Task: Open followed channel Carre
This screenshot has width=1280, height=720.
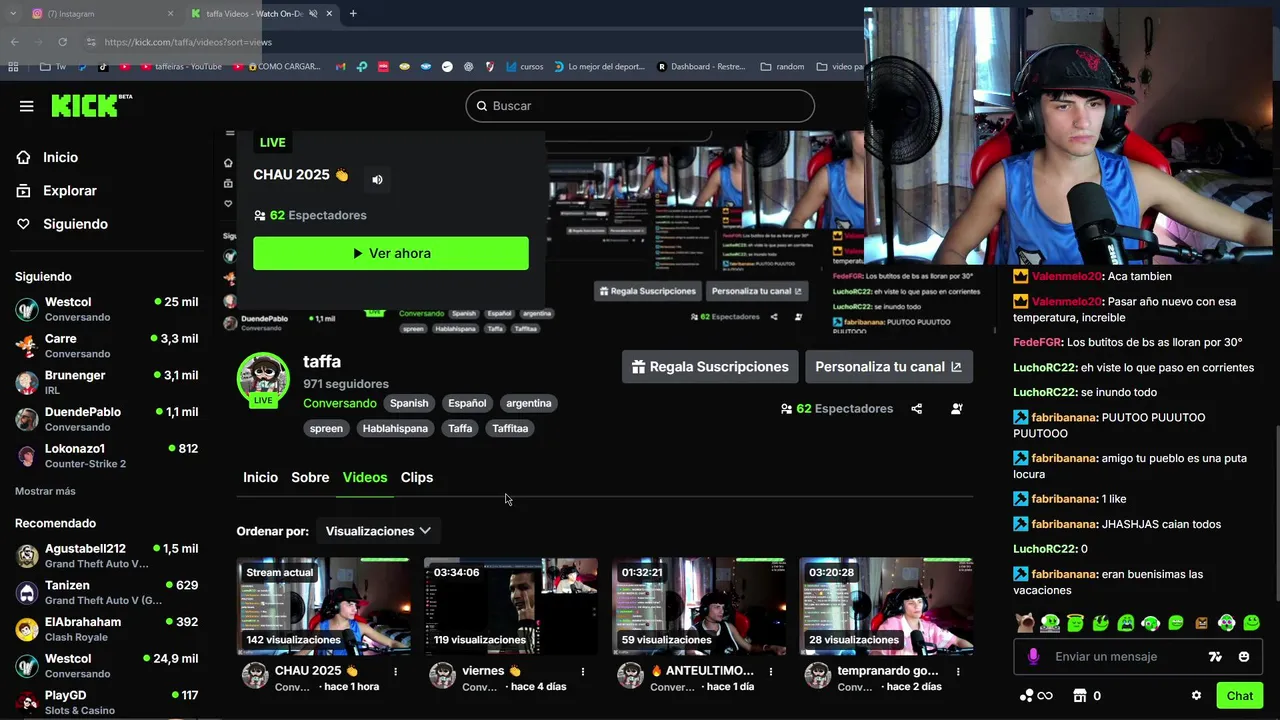Action: [x=106, y=346]
